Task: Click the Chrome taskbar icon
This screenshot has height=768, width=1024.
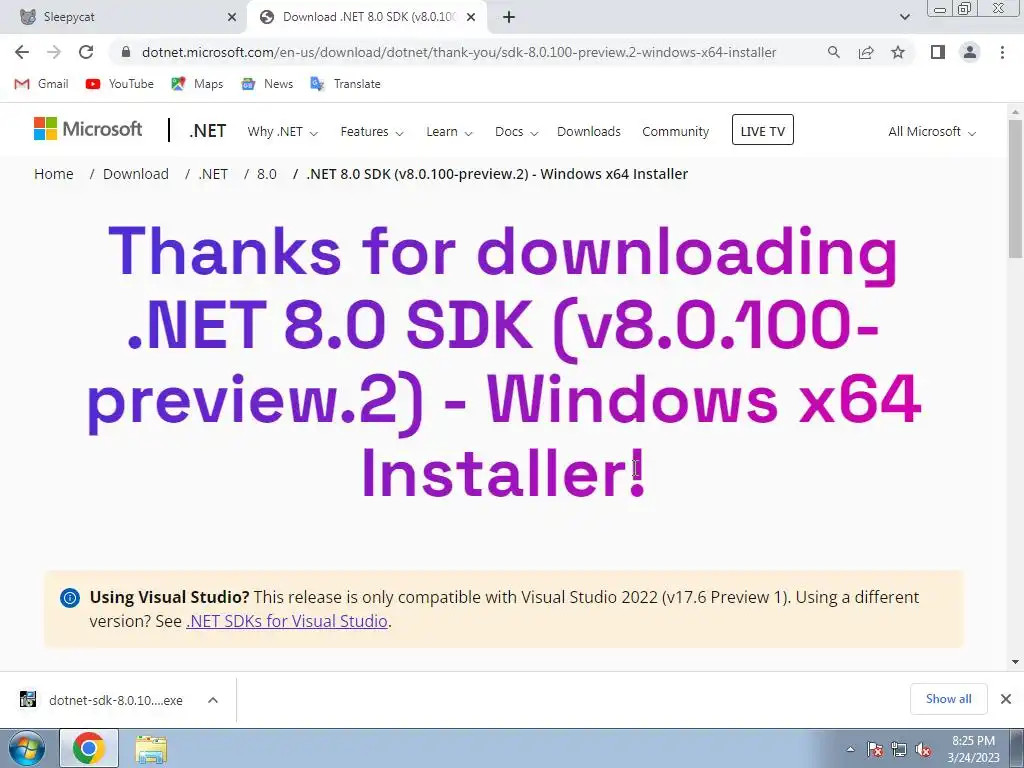Action: pyautogui.click(x=89, y=748)
